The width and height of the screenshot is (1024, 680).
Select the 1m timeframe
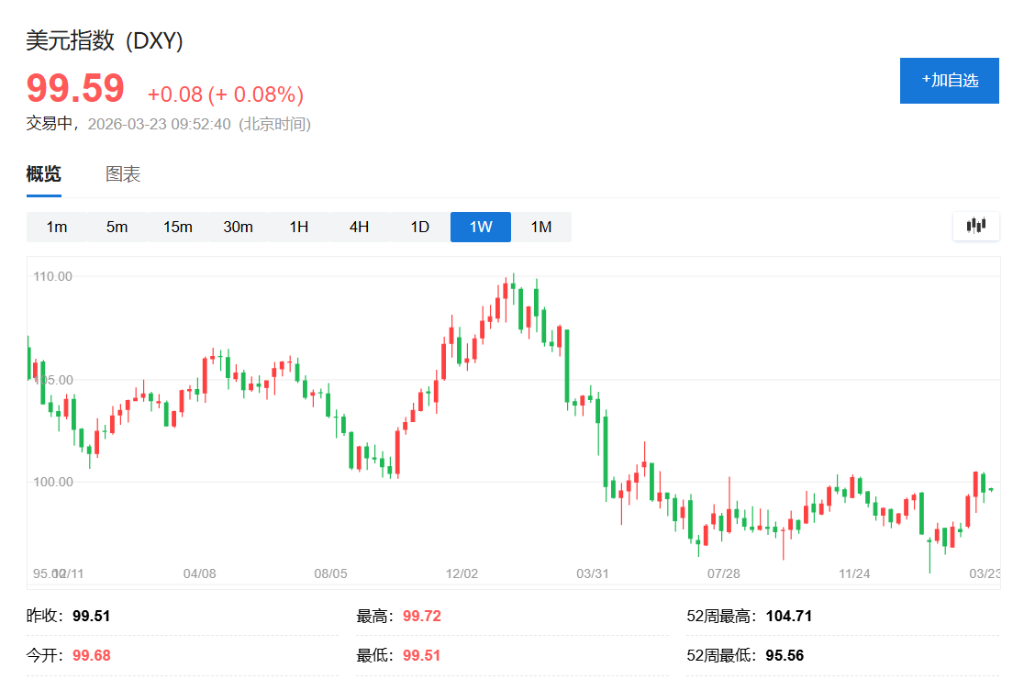[57, 227]
